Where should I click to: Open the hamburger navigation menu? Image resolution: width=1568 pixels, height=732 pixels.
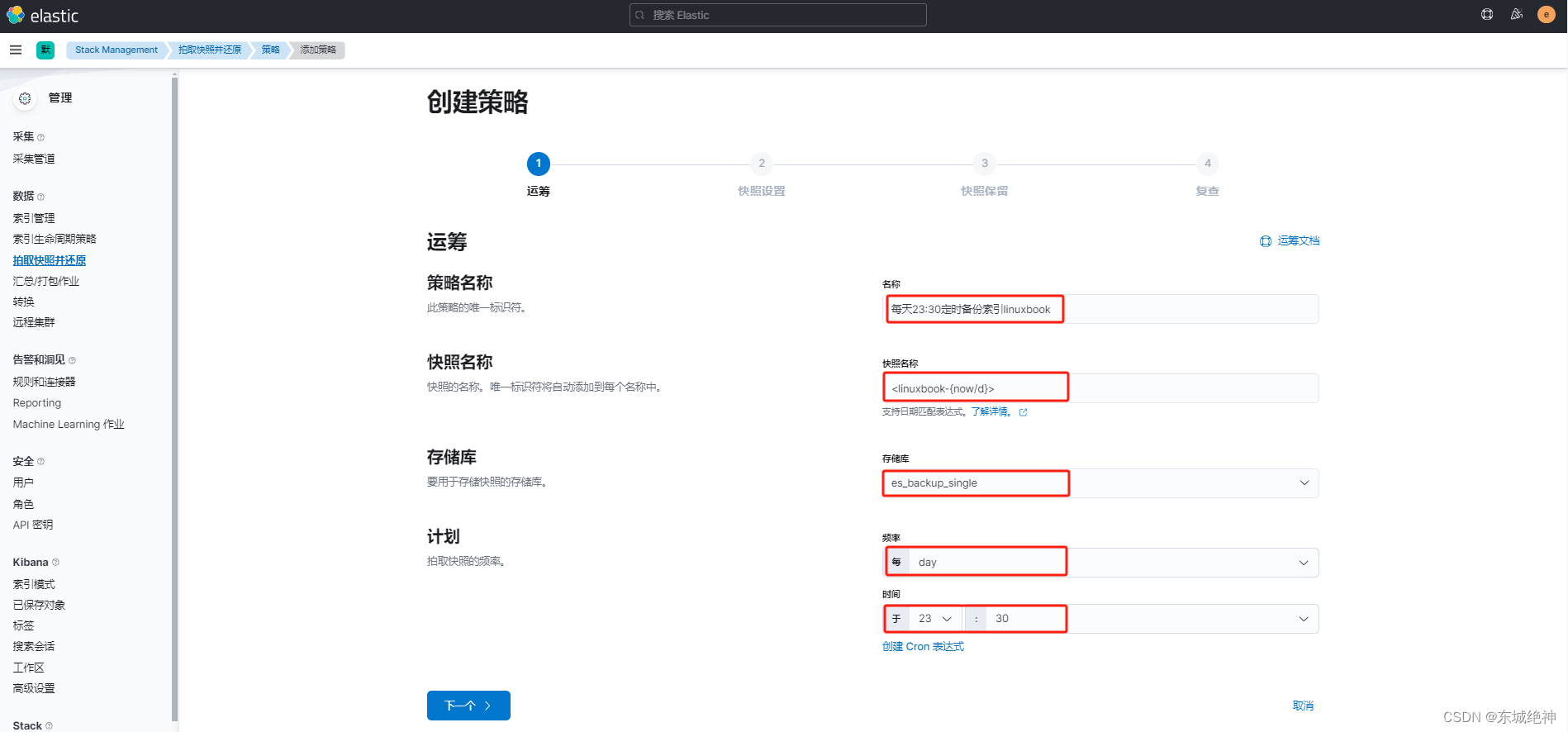(16, 50)
